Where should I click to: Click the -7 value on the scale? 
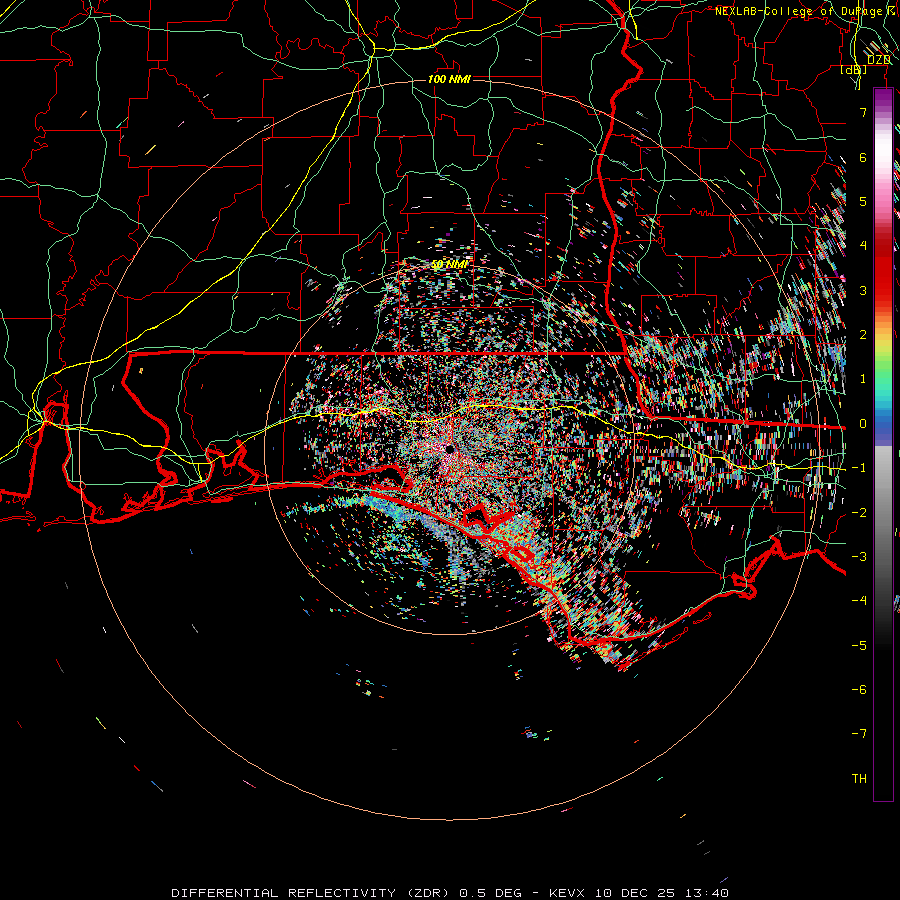[x=859, y=734]
